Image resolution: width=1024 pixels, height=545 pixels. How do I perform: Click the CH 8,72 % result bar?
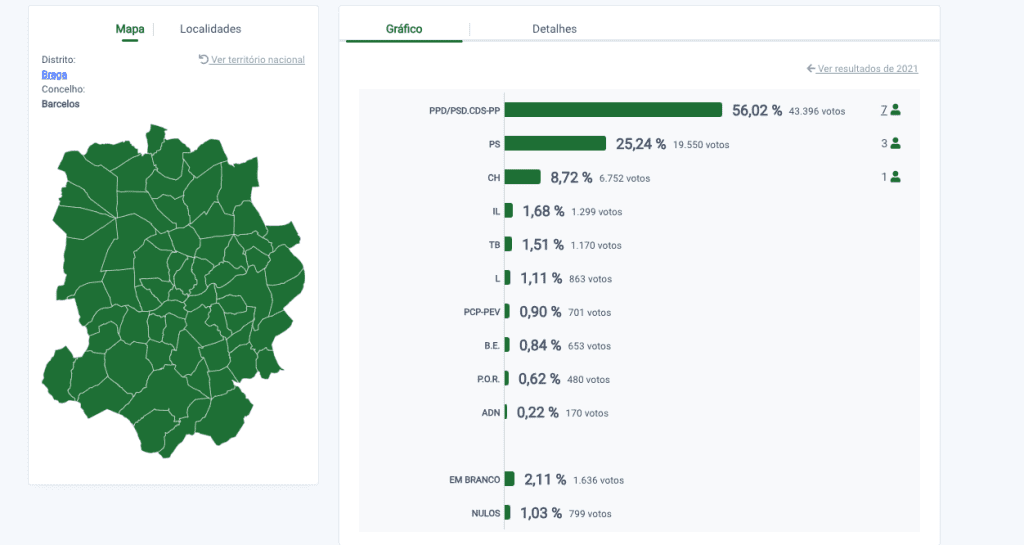point(522,177)
